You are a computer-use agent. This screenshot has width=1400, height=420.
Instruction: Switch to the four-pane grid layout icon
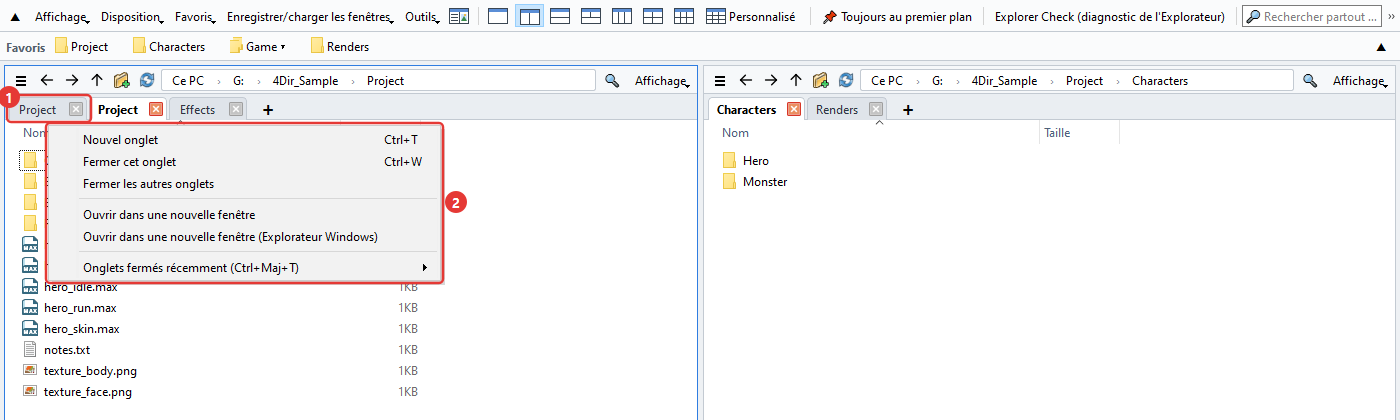[x=653, y=16]
